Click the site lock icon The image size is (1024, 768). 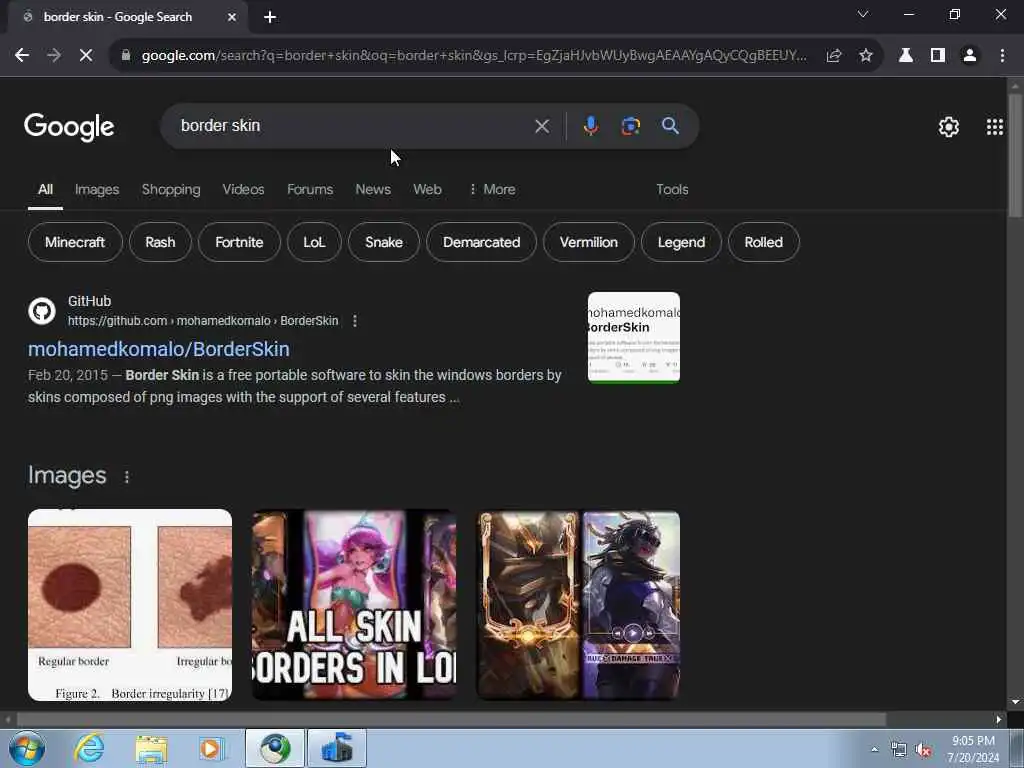coord(126,56)
